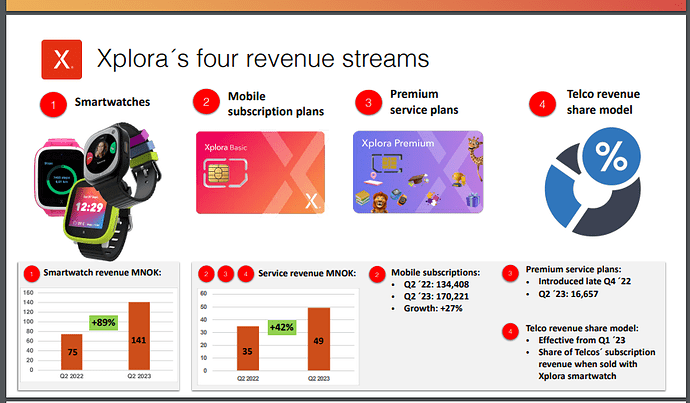Click the "Smartwatches" heading

tap(112, 102)
